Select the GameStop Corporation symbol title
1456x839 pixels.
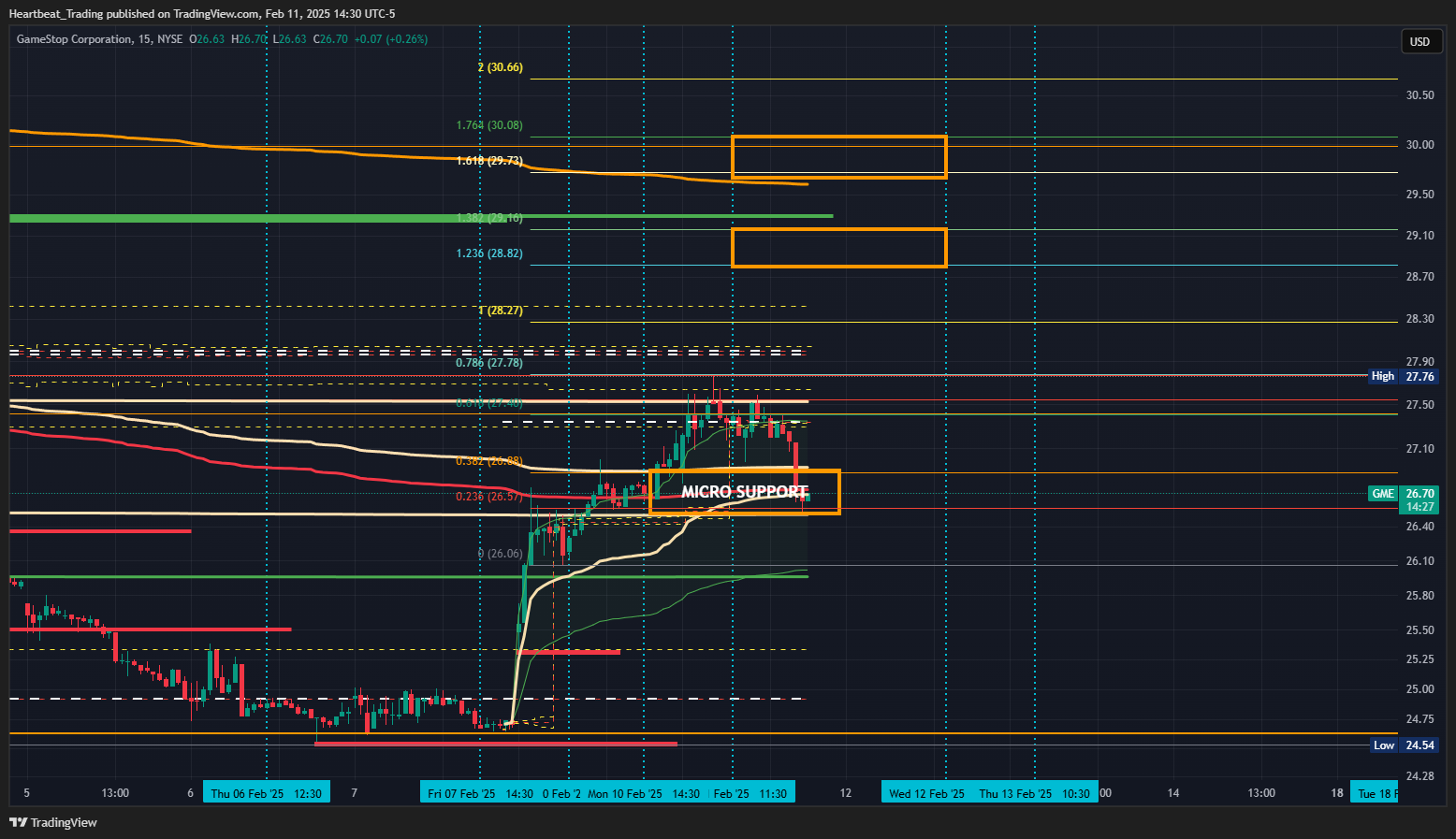[74, 39]
